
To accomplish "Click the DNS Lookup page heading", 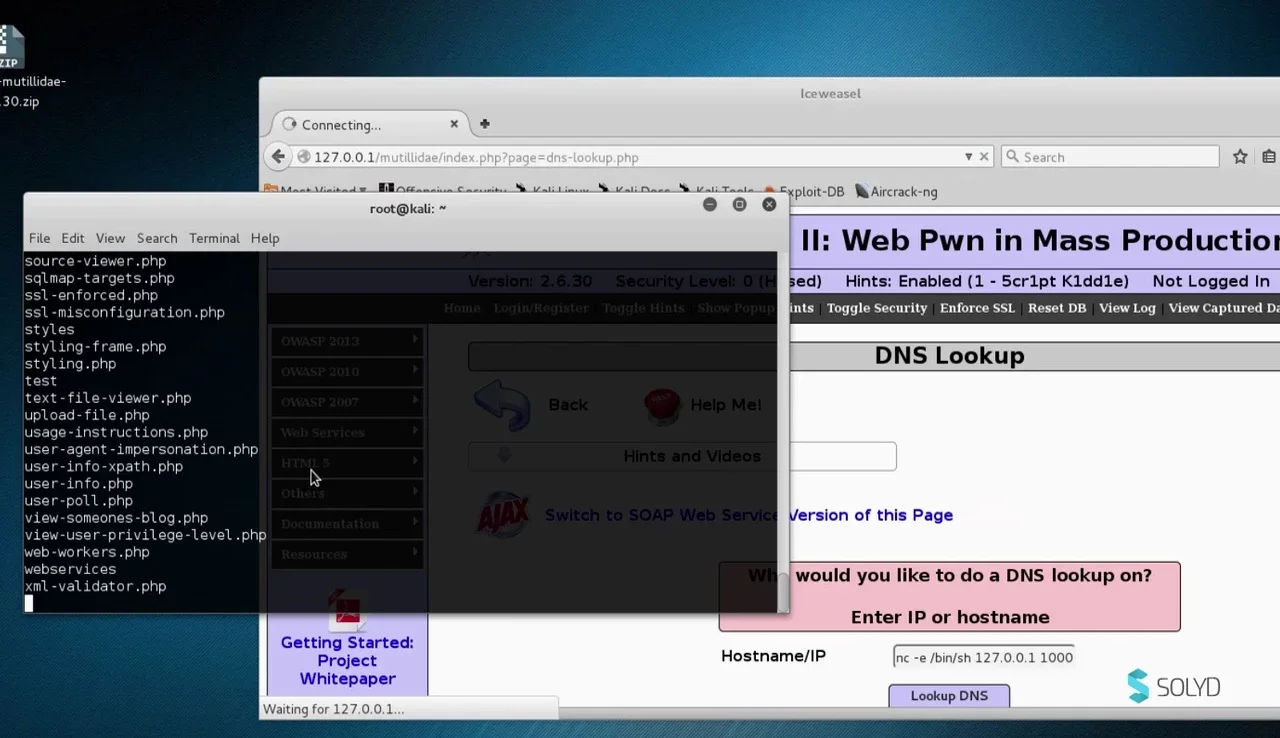I will pos(949,356).
